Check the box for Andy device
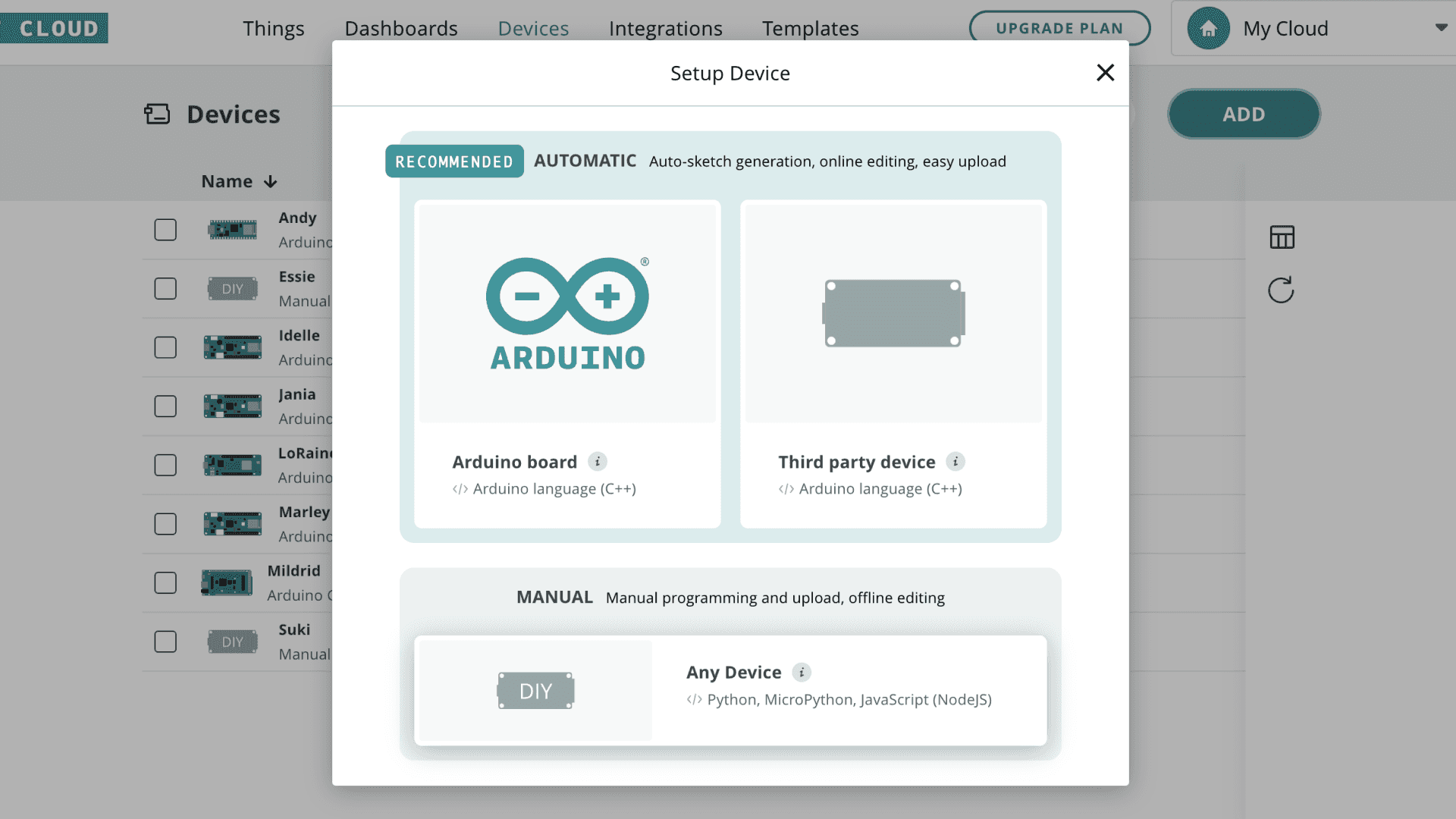Image resolution: width=1456 pixels, height=819 pixels. click(x=165, y=230)
